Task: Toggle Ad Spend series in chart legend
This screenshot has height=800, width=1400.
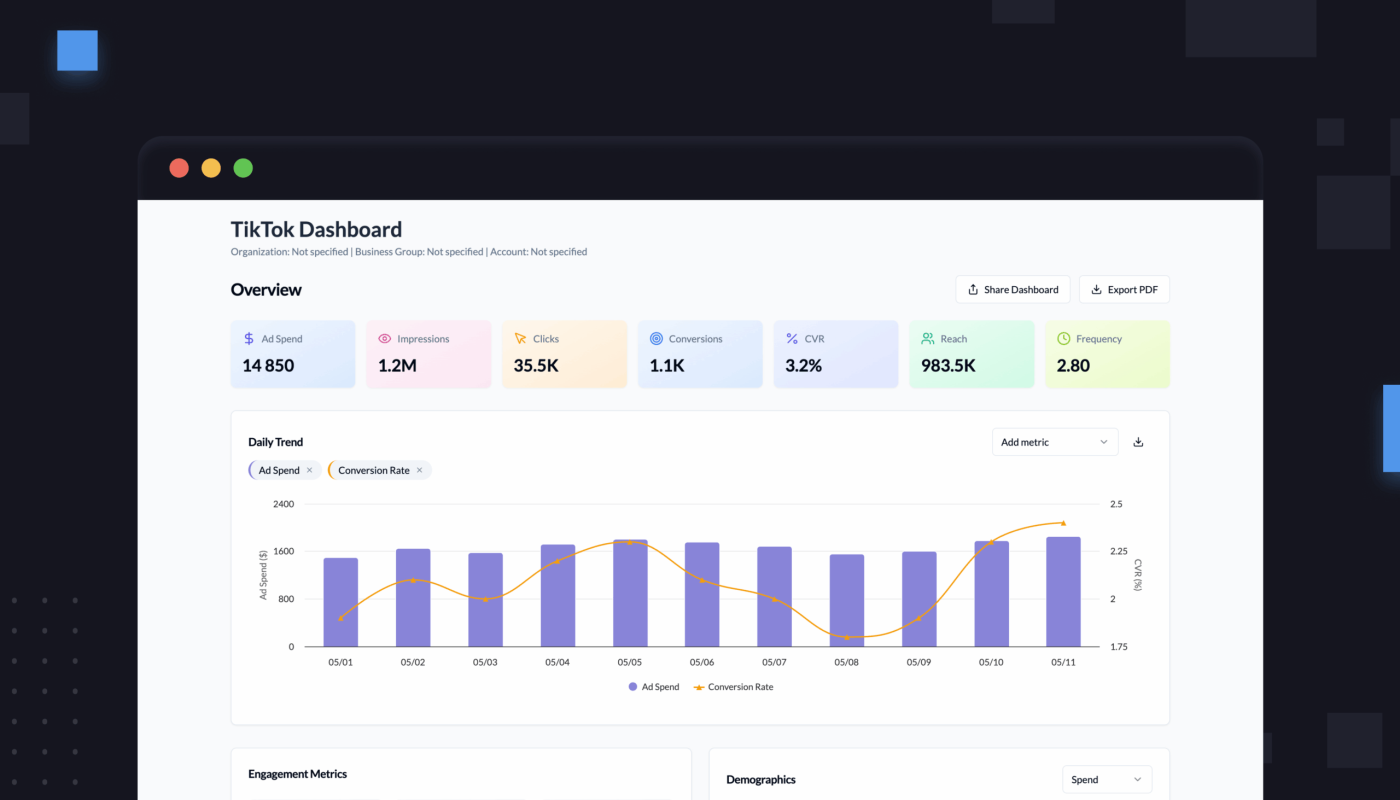Action: (654, 687)
